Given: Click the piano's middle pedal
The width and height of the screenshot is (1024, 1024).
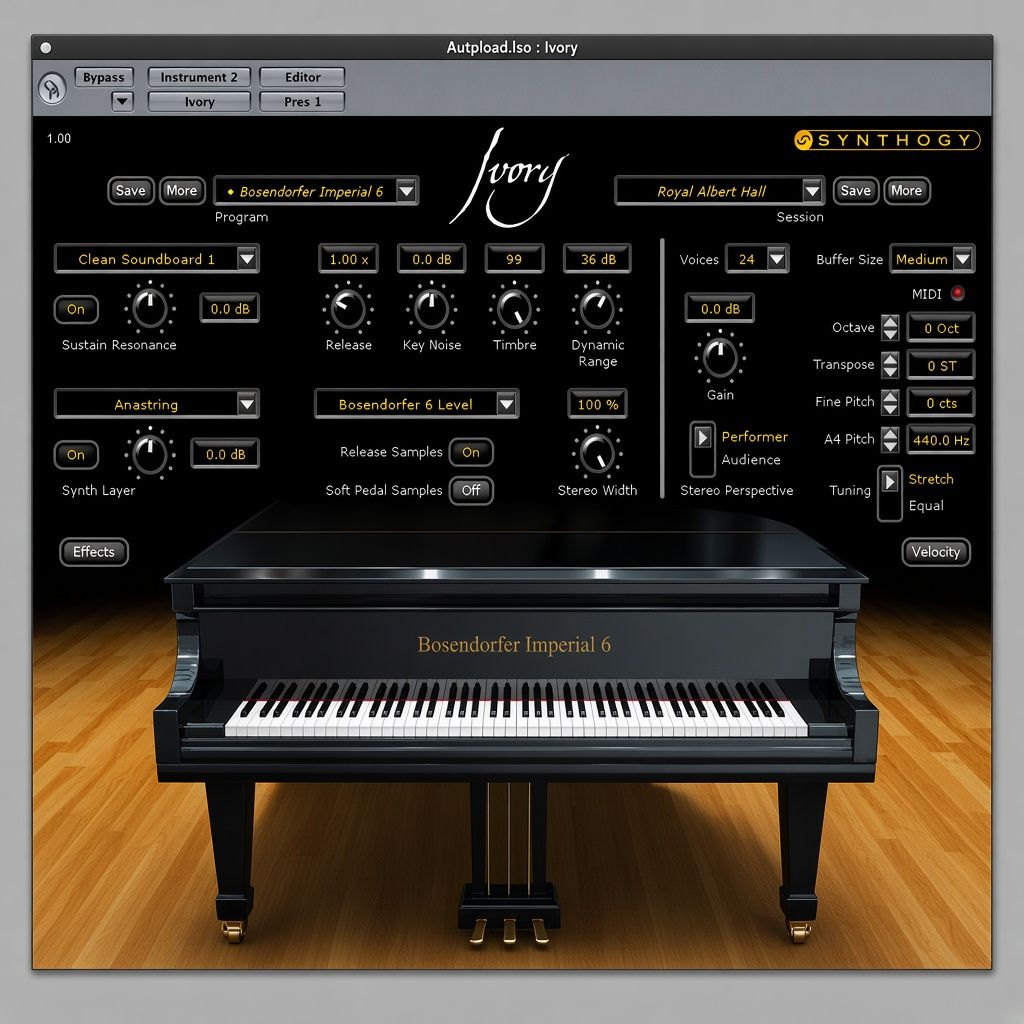Looking at the screenshot, I should (x=509, y=930).
